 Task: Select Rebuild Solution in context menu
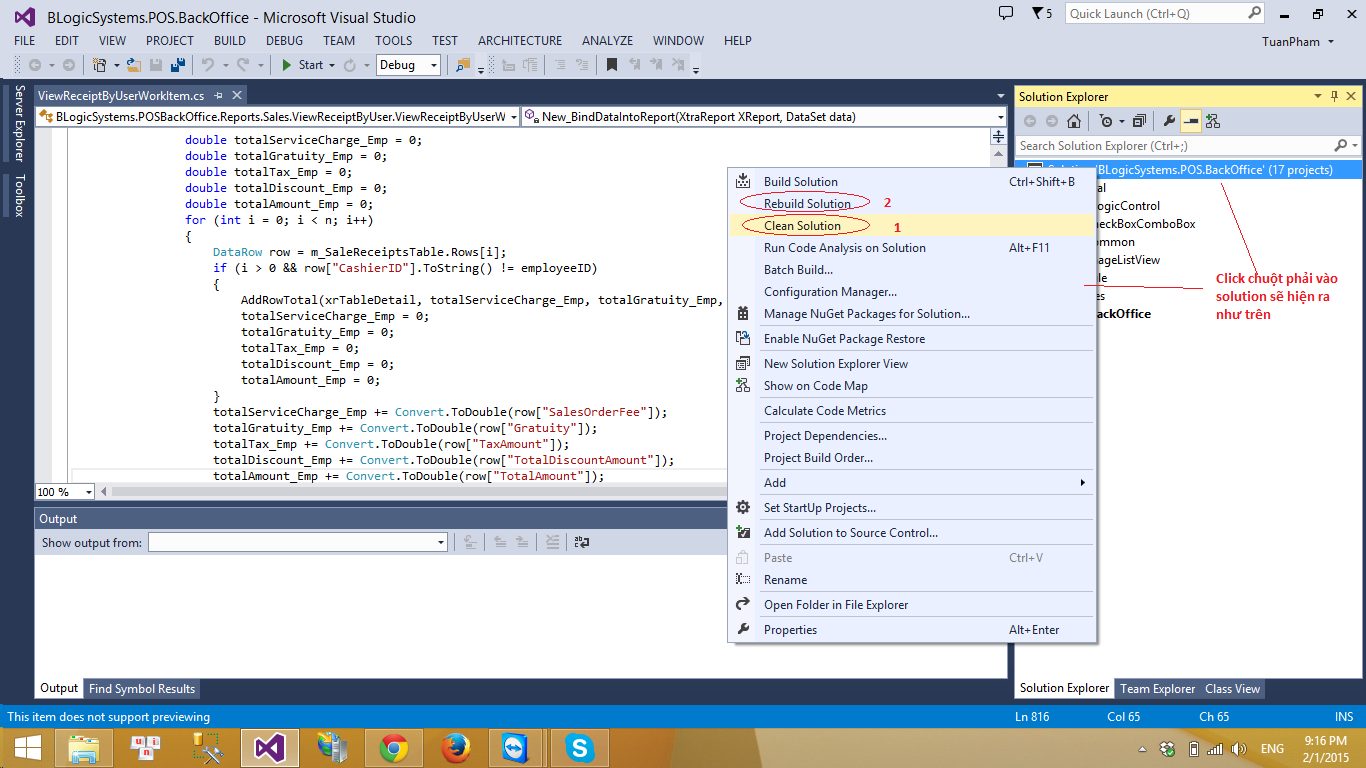click(x=912, y=204)
